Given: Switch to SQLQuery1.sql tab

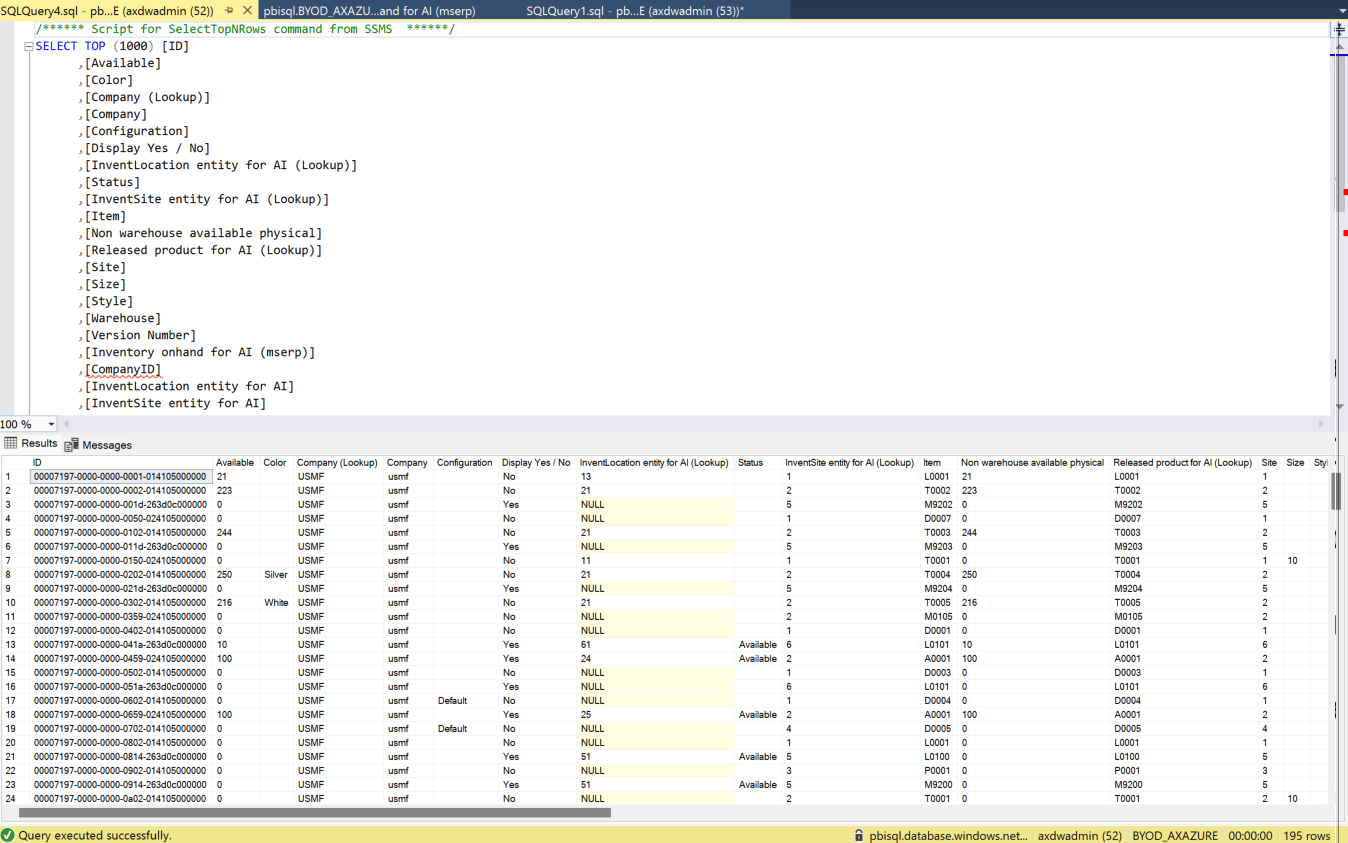Looking at the screenshot, I should point(634,11).
